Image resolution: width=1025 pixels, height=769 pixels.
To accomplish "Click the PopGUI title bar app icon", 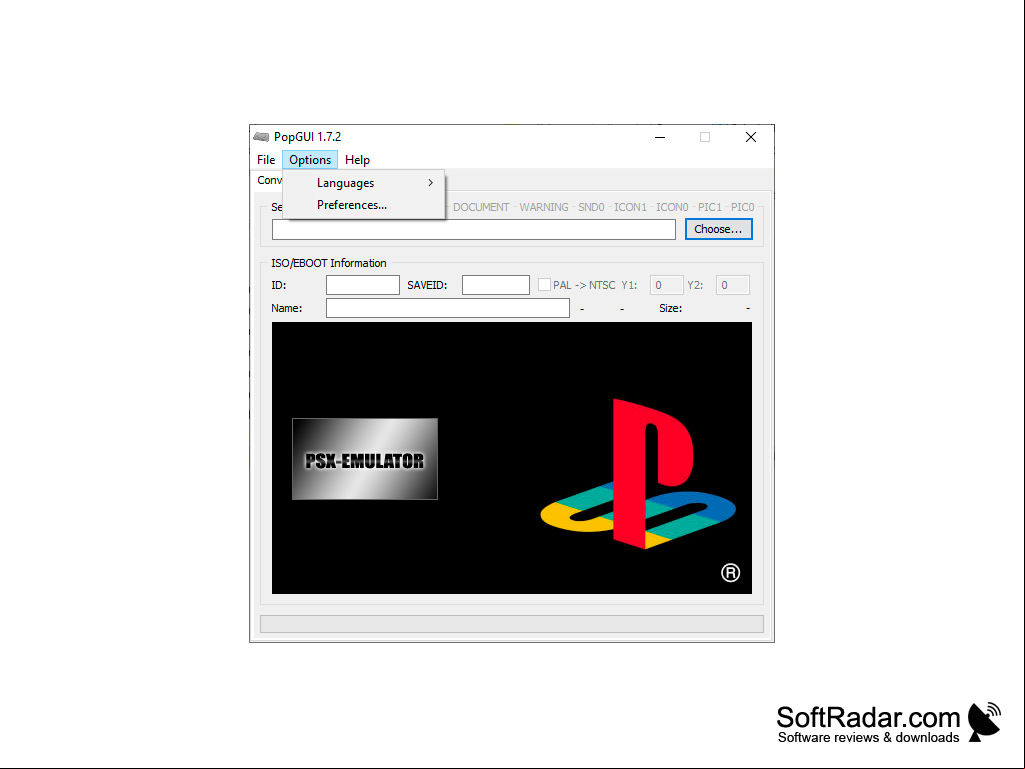I will (x=261, y=137).
